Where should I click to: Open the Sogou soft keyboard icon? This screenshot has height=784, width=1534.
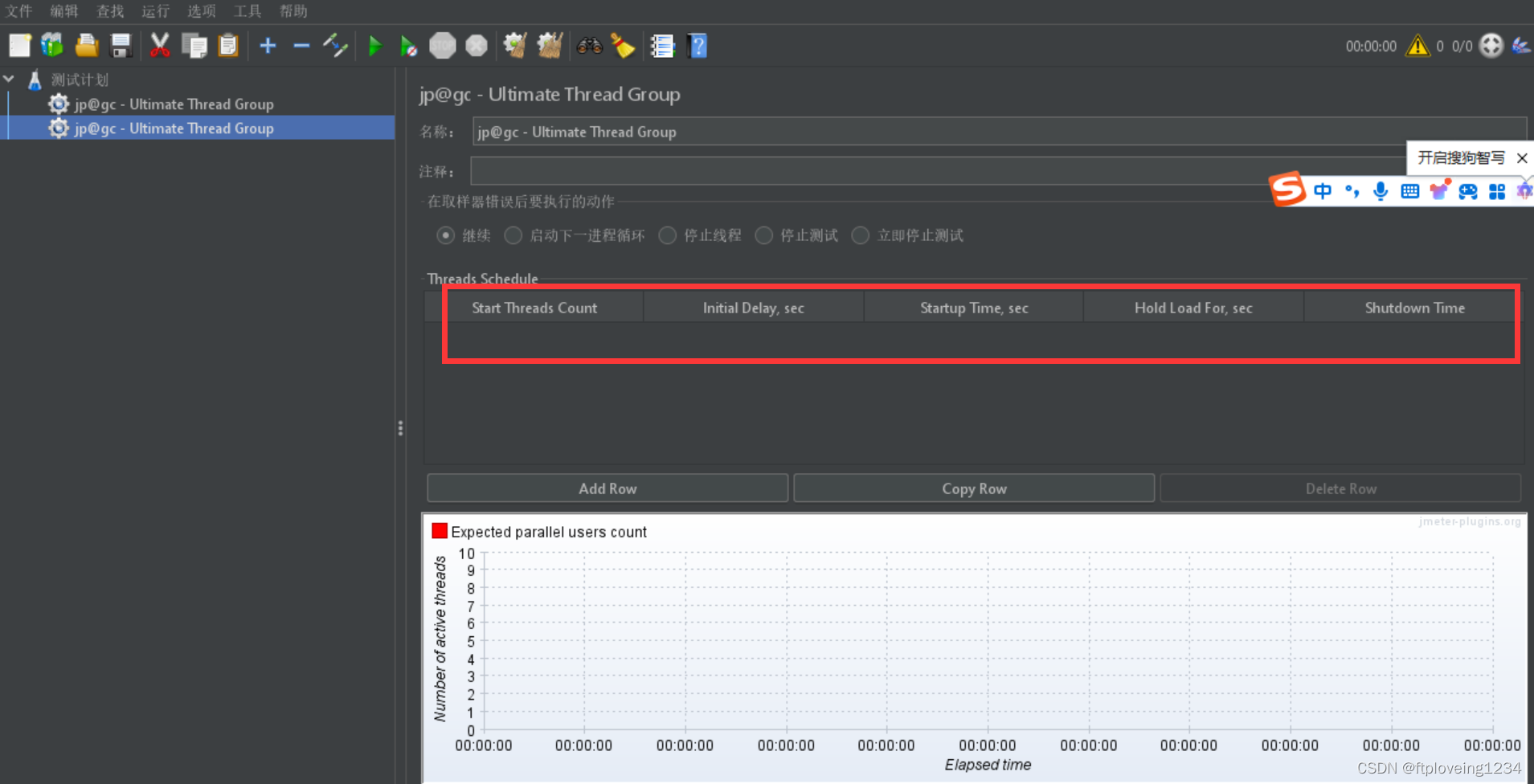1410,191
